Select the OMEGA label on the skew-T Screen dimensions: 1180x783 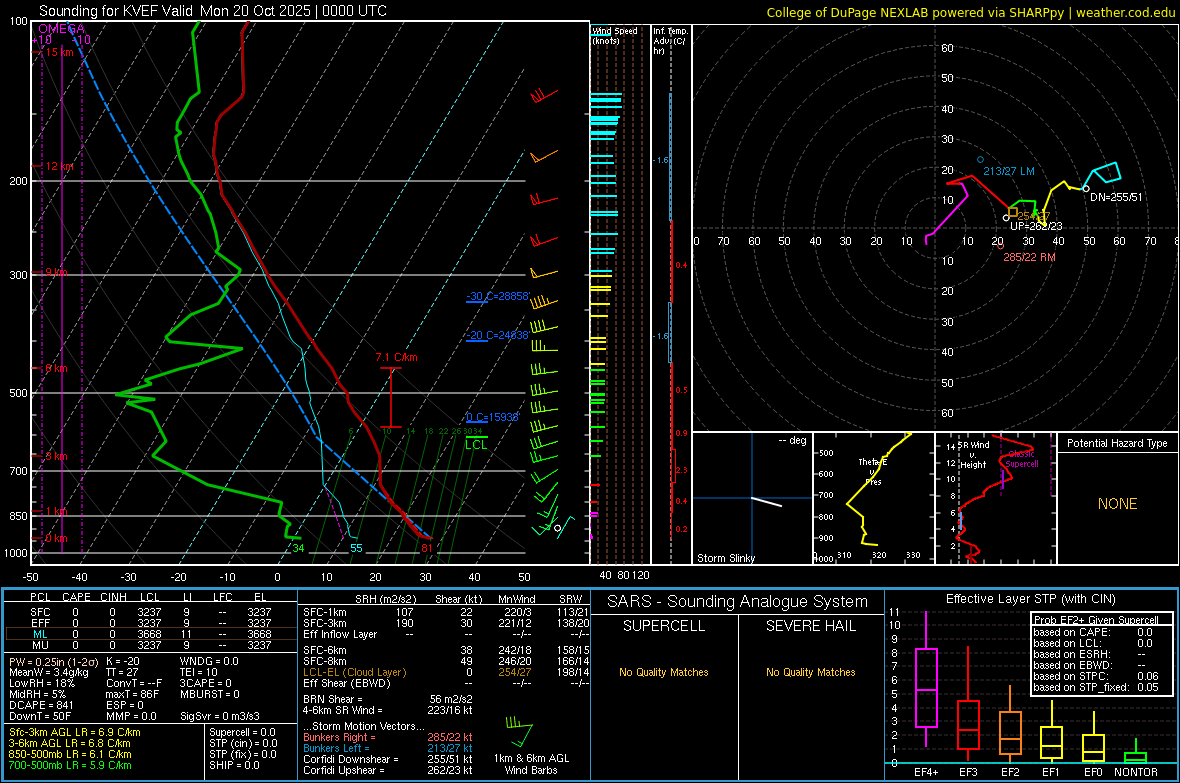(x=61, y=29)
